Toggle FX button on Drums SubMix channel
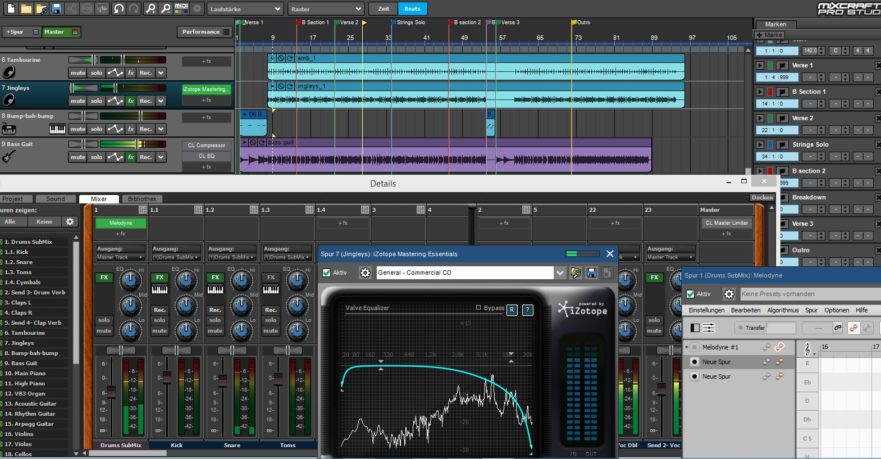Screen dimensions: 881x459 [104, 278]
